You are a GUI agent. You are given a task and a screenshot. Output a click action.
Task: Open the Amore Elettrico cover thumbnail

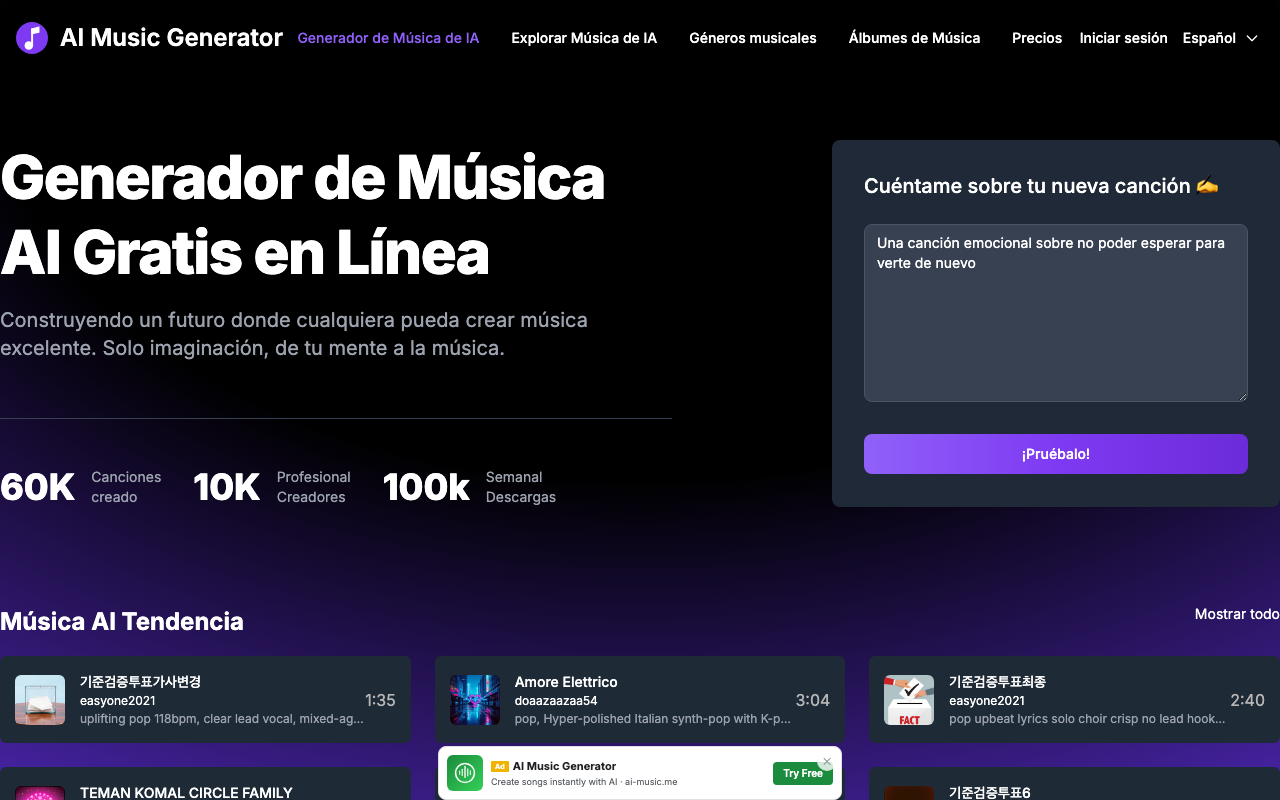click(474, 700)
